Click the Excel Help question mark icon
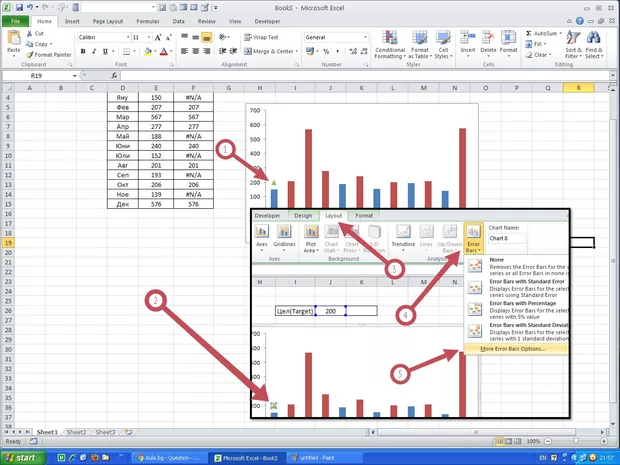620x465 pixels. click(x=580, y=21)
